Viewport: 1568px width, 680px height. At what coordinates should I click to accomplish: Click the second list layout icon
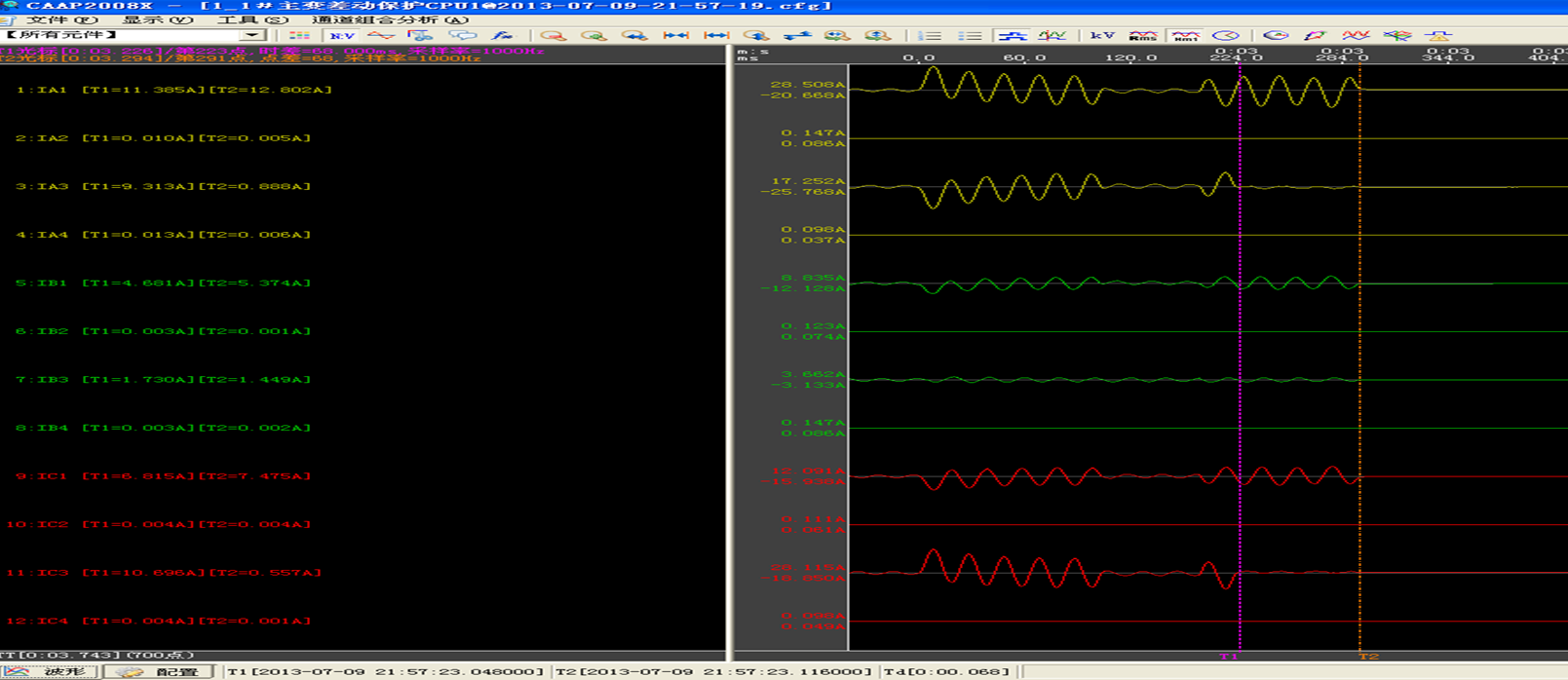coord(970,35)
